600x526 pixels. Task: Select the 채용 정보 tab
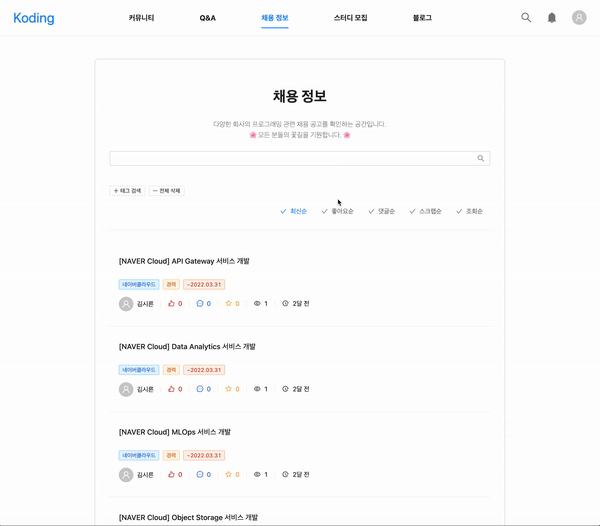click(x=275, y=18)
